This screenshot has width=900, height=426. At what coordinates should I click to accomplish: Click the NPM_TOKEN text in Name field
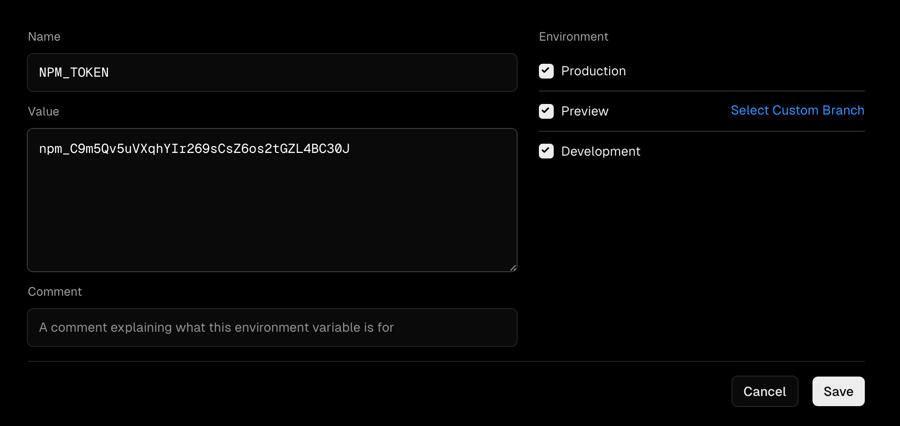(x=74, y=73)
